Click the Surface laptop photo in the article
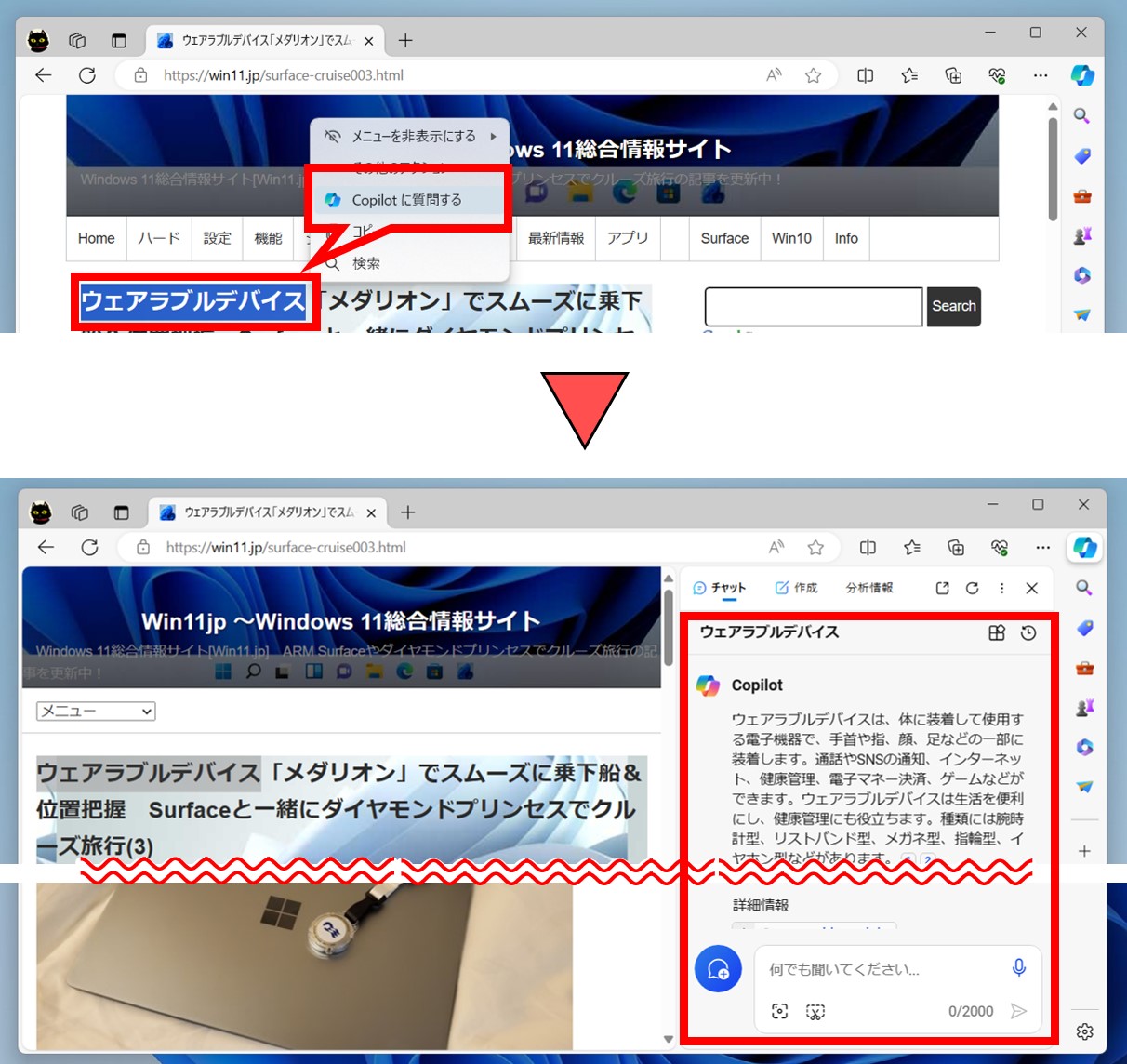This screenshot has height=1064, width=1127. (304, 966)
